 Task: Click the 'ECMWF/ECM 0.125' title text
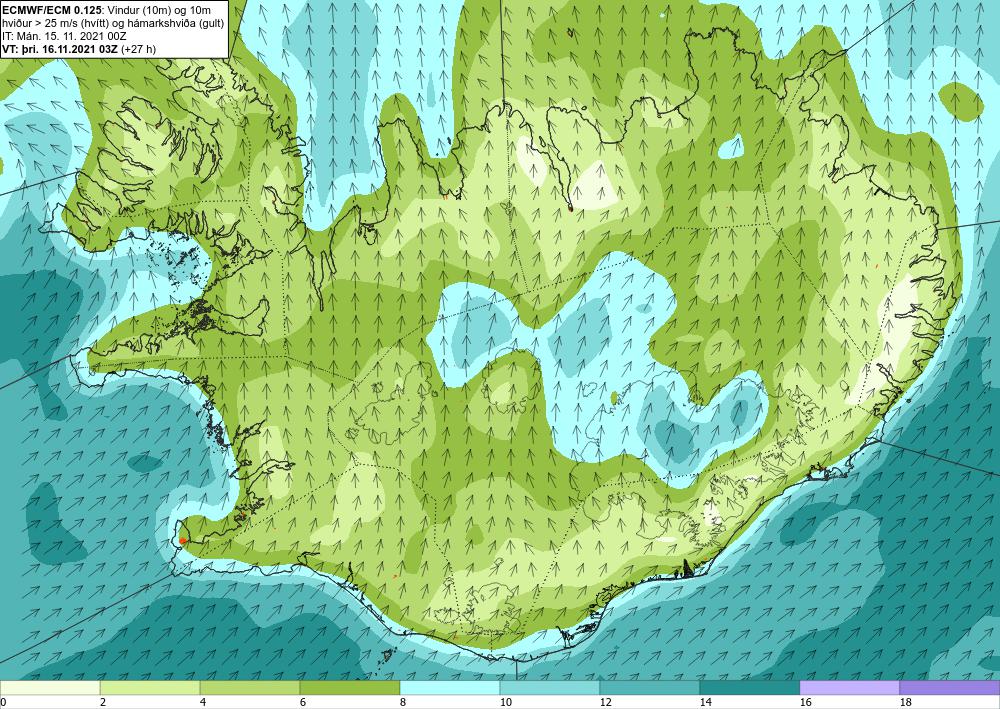pyautogui.click(x=51, y=10)
